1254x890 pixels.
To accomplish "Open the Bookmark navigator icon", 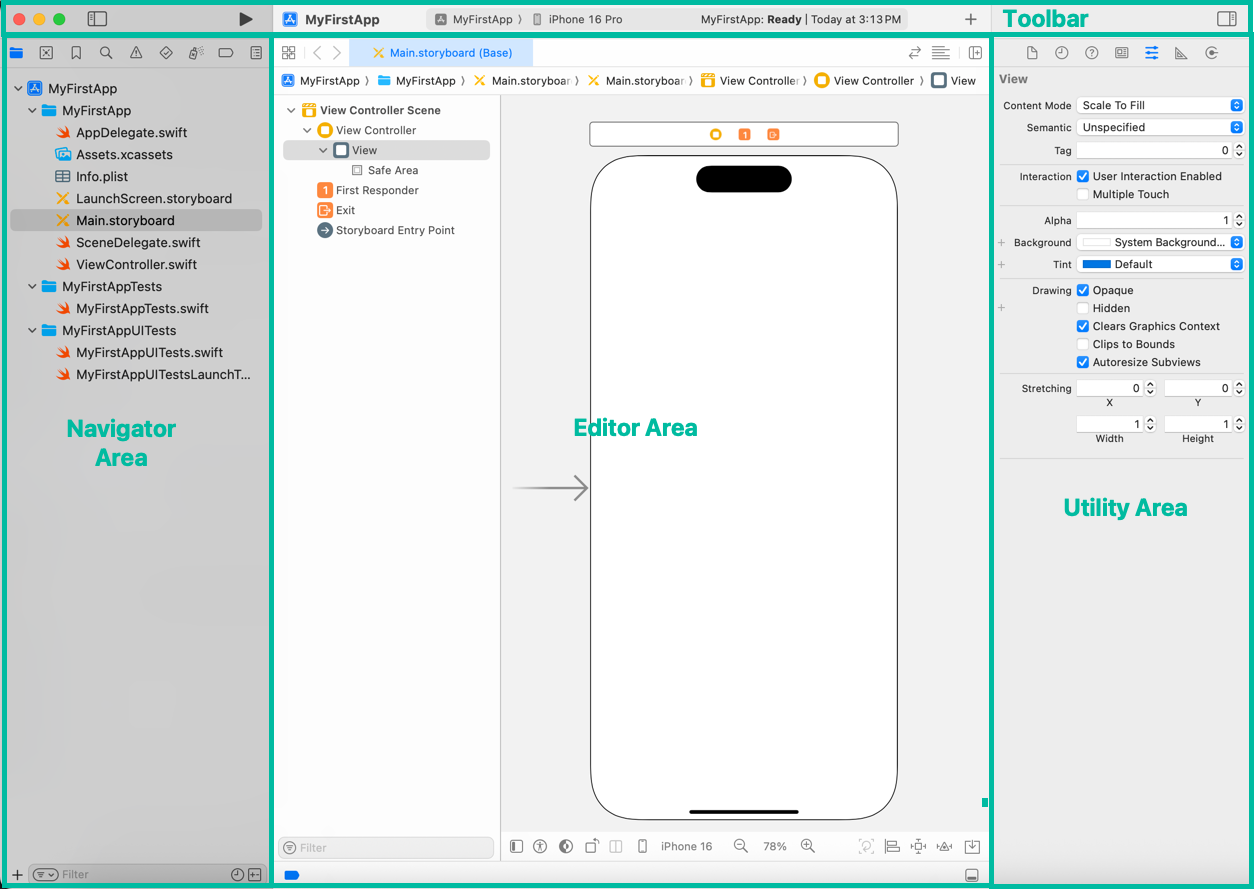I will pyautogui.click(x=76, y=53).
